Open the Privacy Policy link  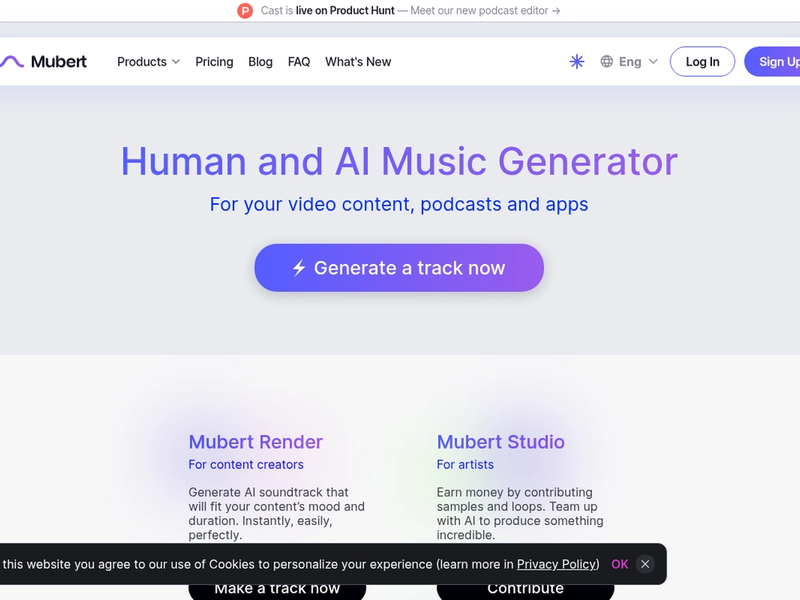(556, 564)
